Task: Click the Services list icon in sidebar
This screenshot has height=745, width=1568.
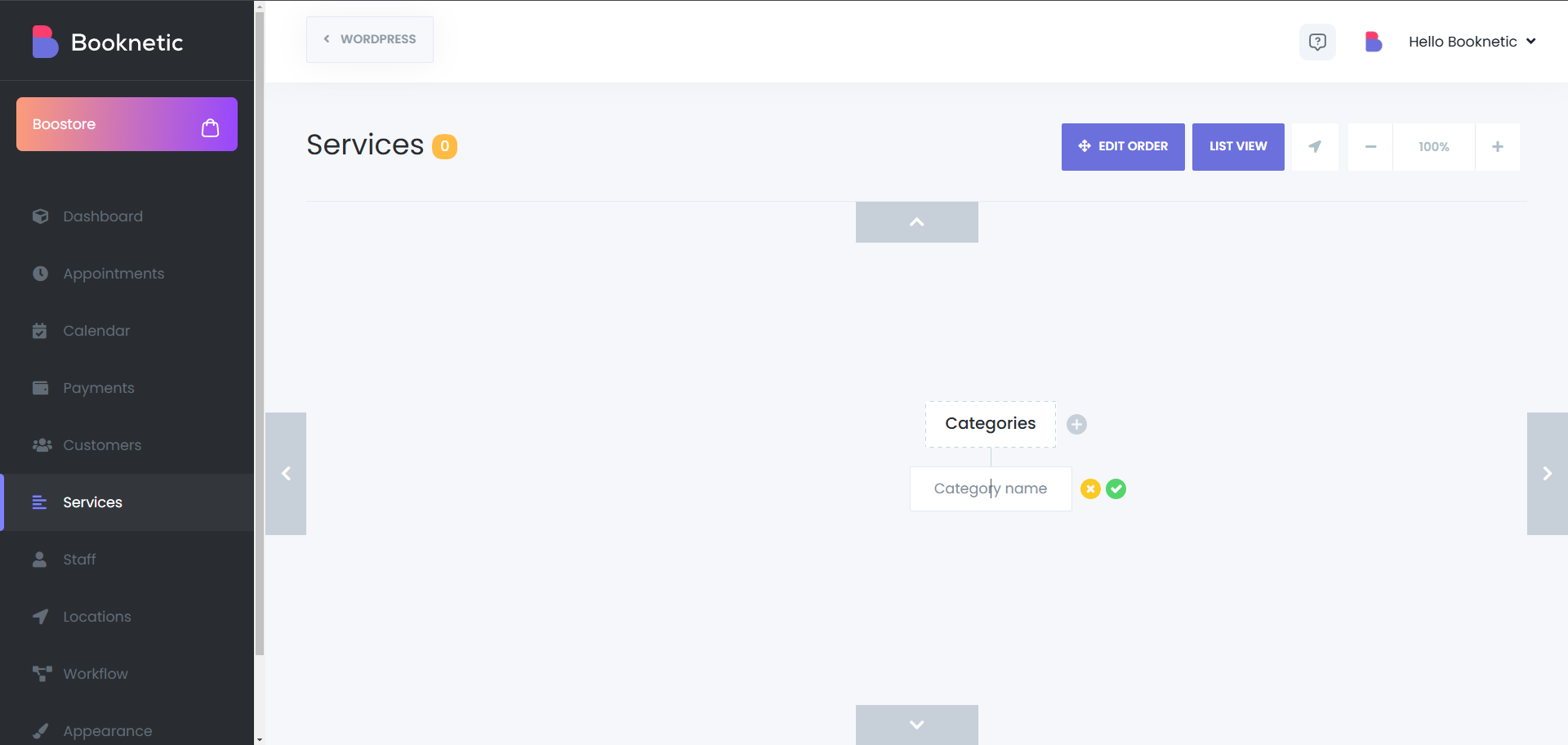Action: point(39,502)
